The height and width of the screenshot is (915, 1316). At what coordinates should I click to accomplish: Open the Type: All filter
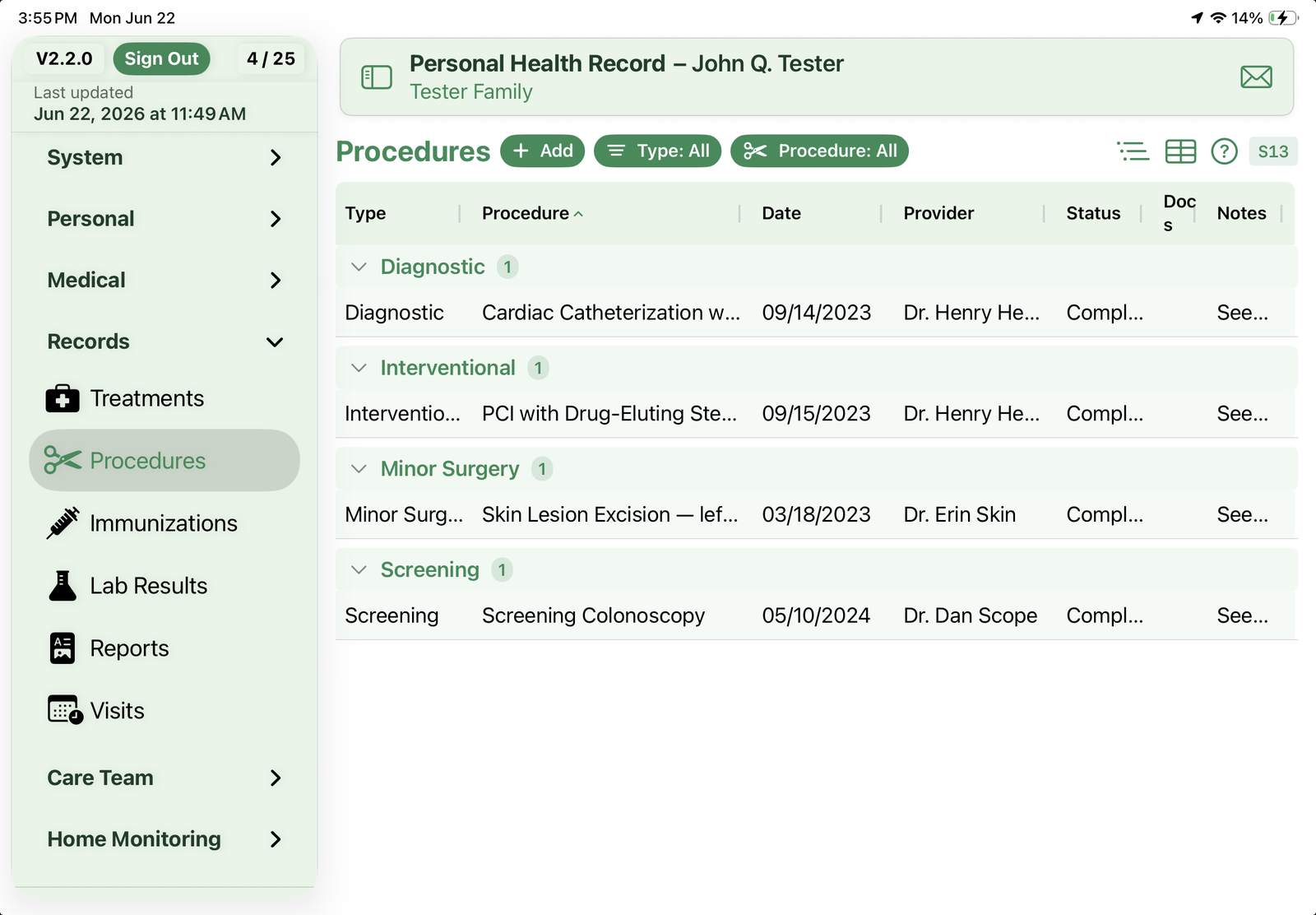[x=657, y=151]
